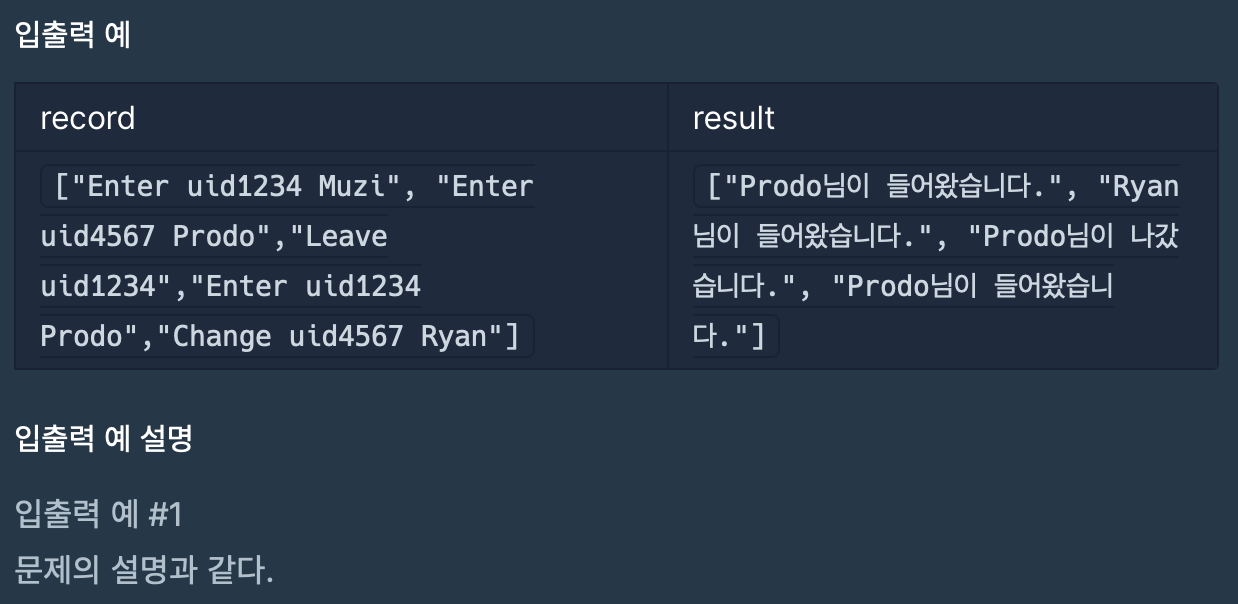The height and width of the screenshot is (604, 1238).
Task: Click the 문제의 설명과 같다. sentence
Action: pyautogui.click(x=144, y=570)
